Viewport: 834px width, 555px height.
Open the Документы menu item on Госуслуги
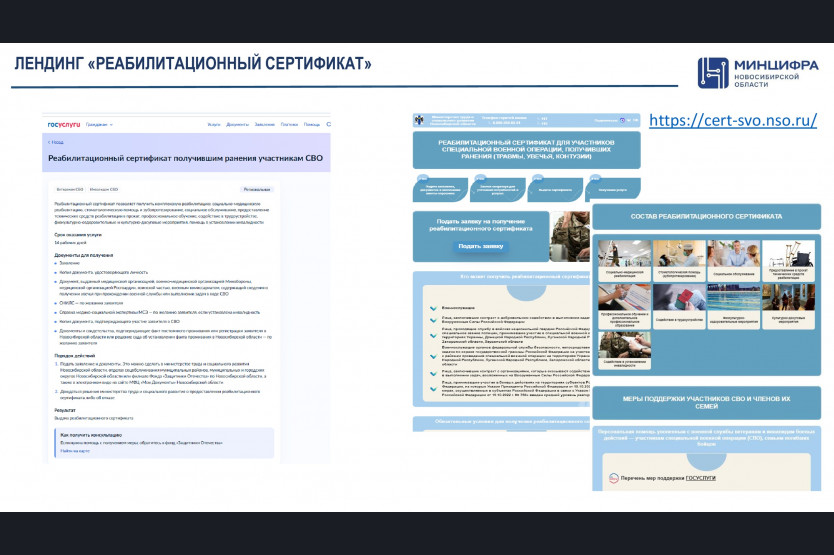click(237, 124)
